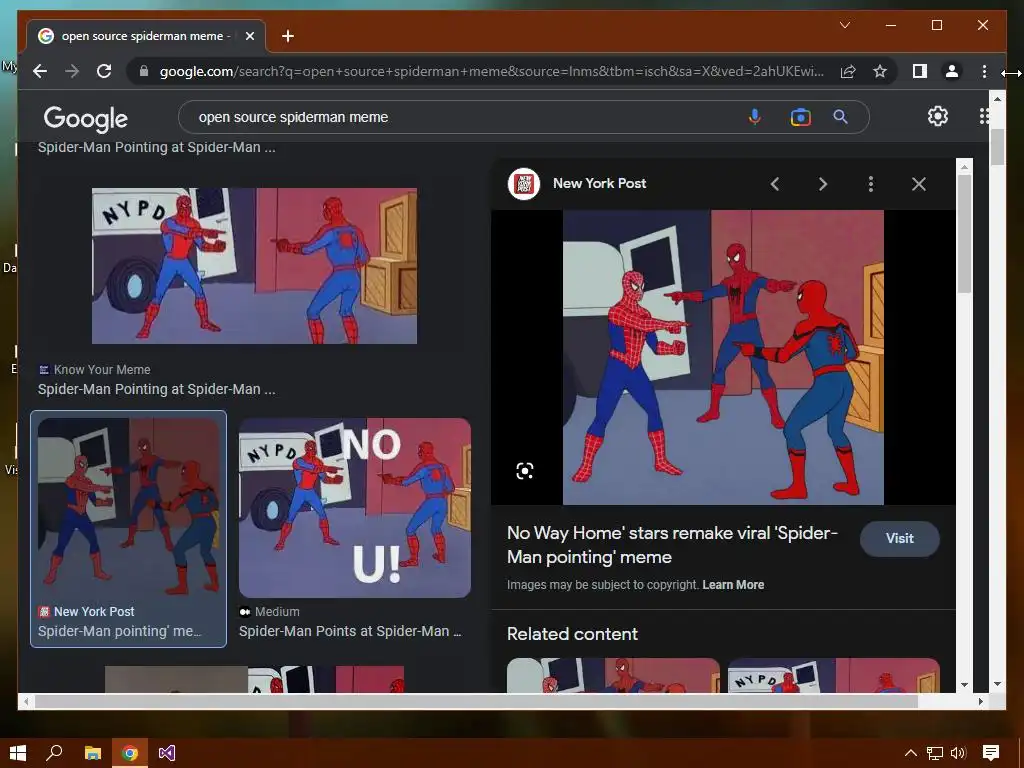Image resolution: width=1024 pixels, height=768 pixels.
Task: Click New York Post source logo
Action: (x=524, y=184)
